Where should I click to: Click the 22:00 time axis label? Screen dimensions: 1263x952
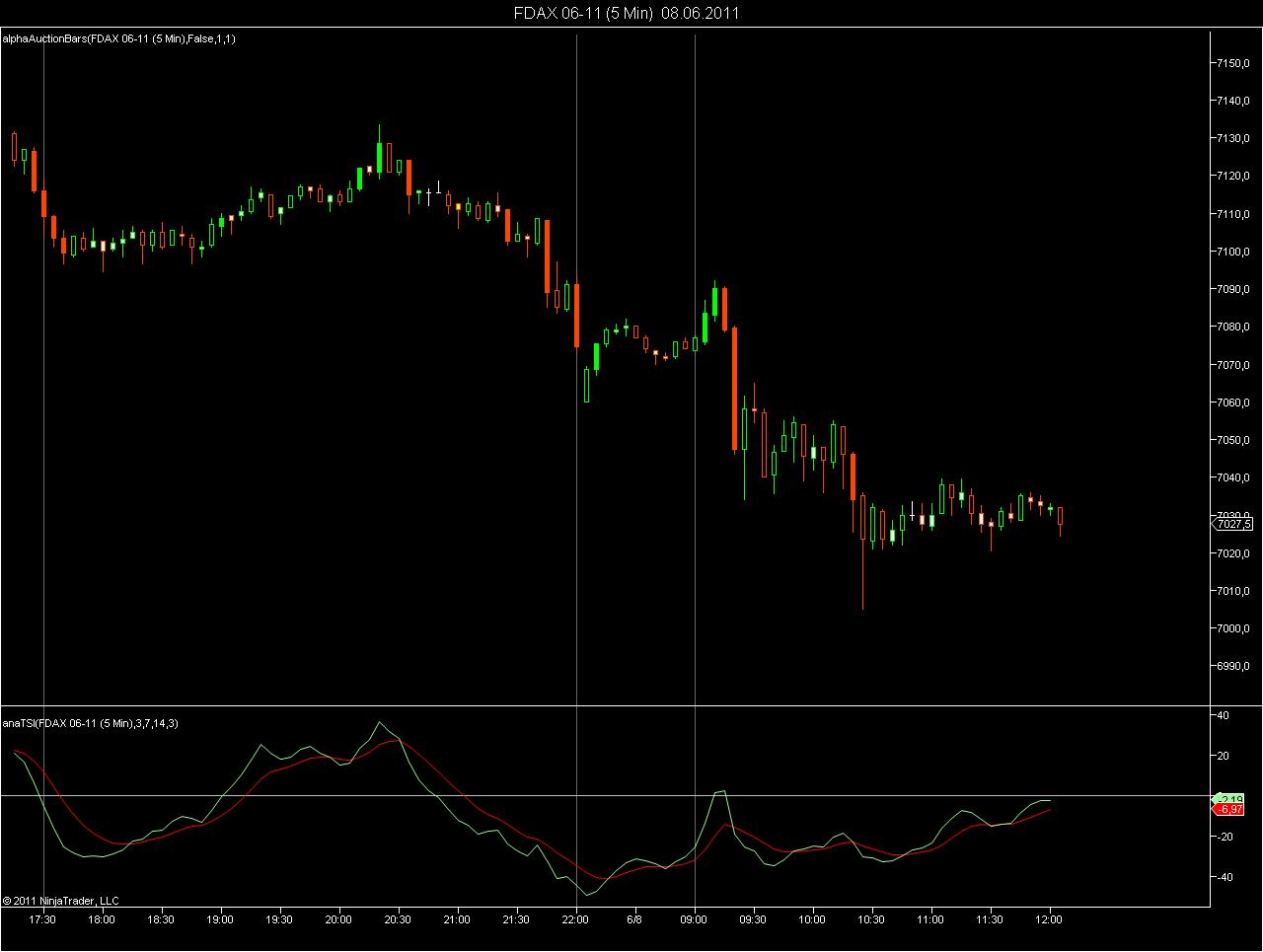(x=575, y=919)
